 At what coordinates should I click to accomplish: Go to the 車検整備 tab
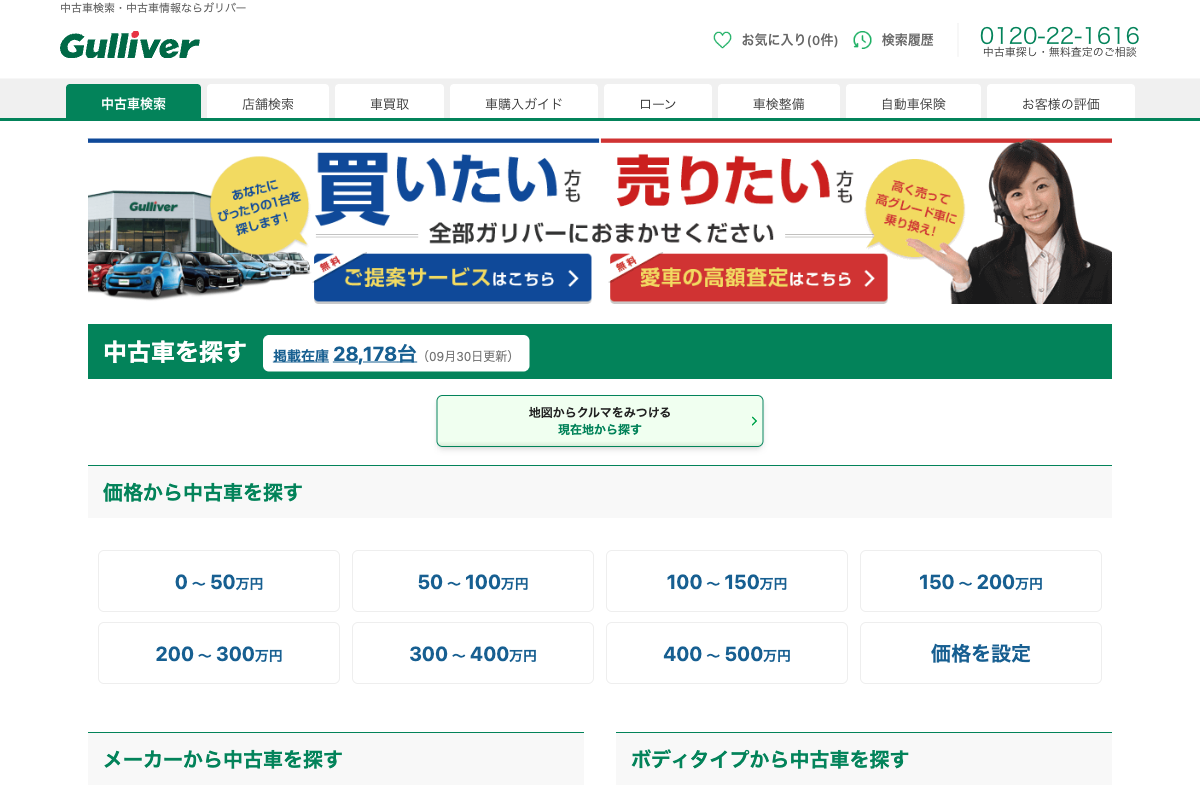778,103
